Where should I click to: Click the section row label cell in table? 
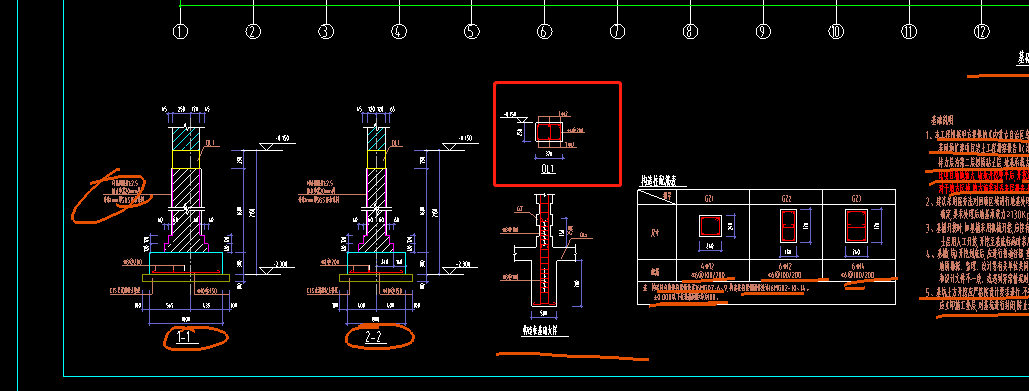point(657,232)
